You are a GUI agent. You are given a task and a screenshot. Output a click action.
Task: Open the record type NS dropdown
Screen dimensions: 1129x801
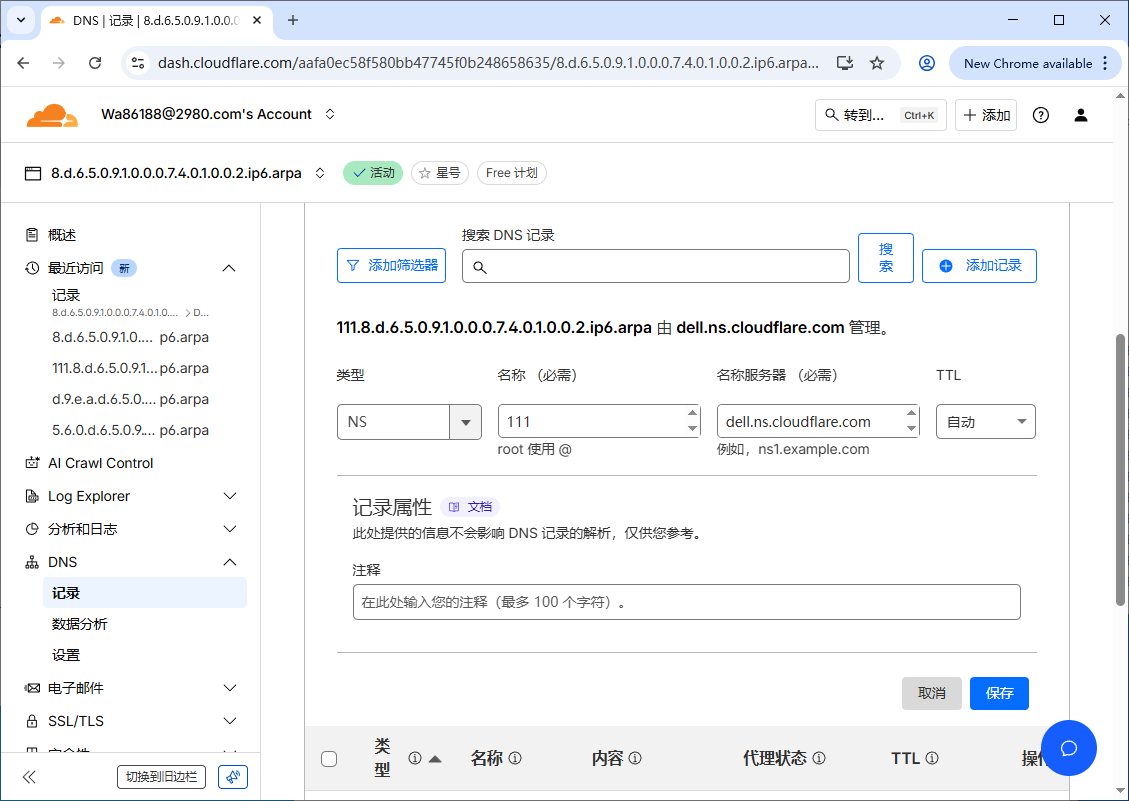465,421
